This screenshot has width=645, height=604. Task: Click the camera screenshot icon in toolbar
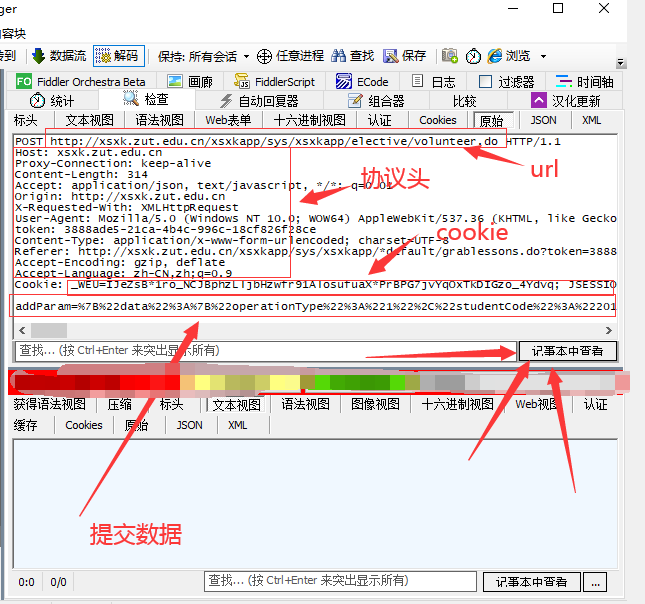tap(449, 56)
